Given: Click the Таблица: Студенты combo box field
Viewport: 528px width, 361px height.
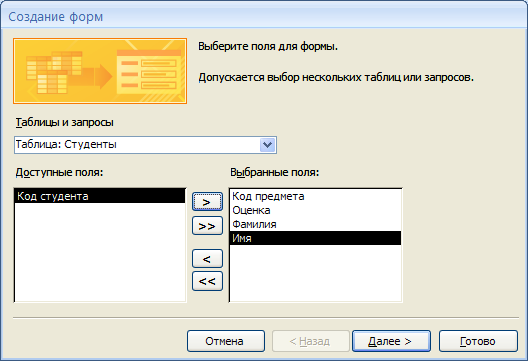Looking at the screenshot, I should tap(145, 145).
